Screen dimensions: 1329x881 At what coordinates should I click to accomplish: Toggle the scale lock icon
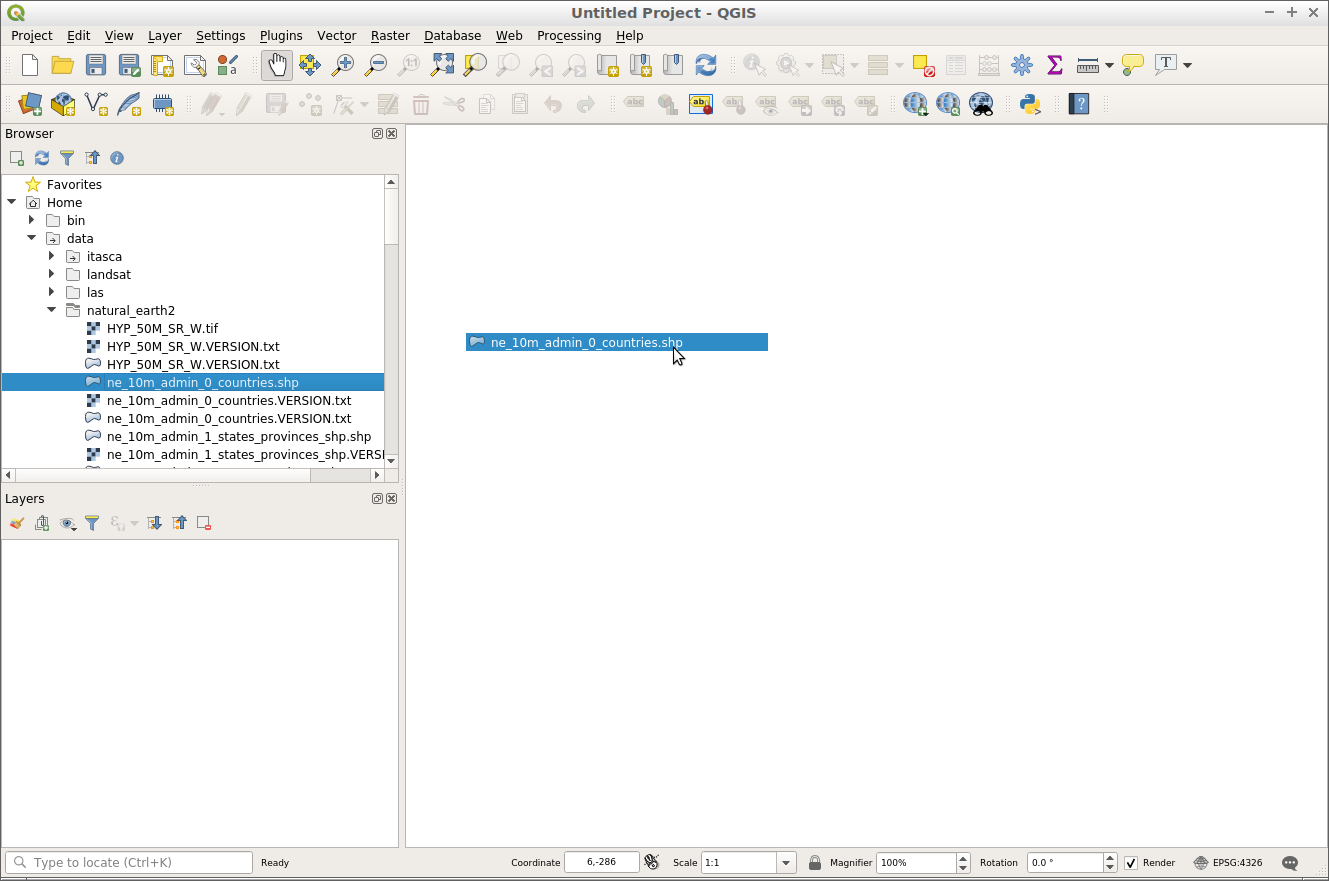[x=815, y=863]
